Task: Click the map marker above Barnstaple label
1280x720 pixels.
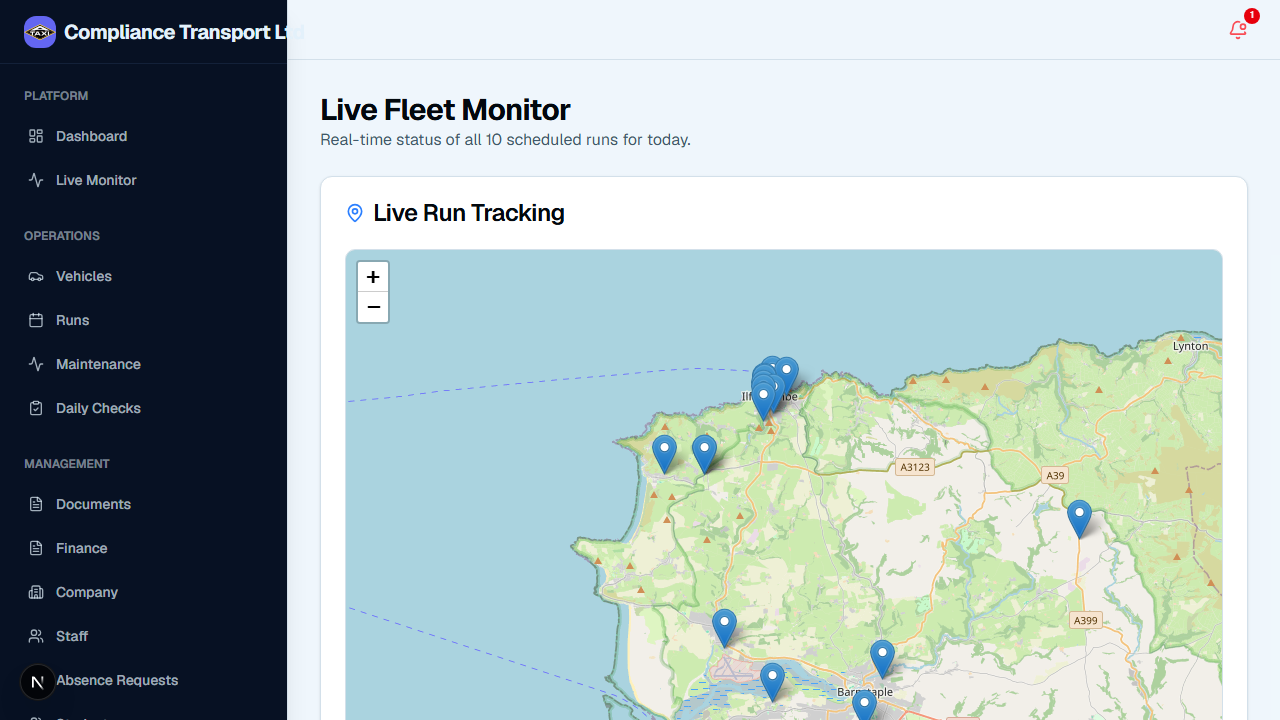Action: coord(882,660)
